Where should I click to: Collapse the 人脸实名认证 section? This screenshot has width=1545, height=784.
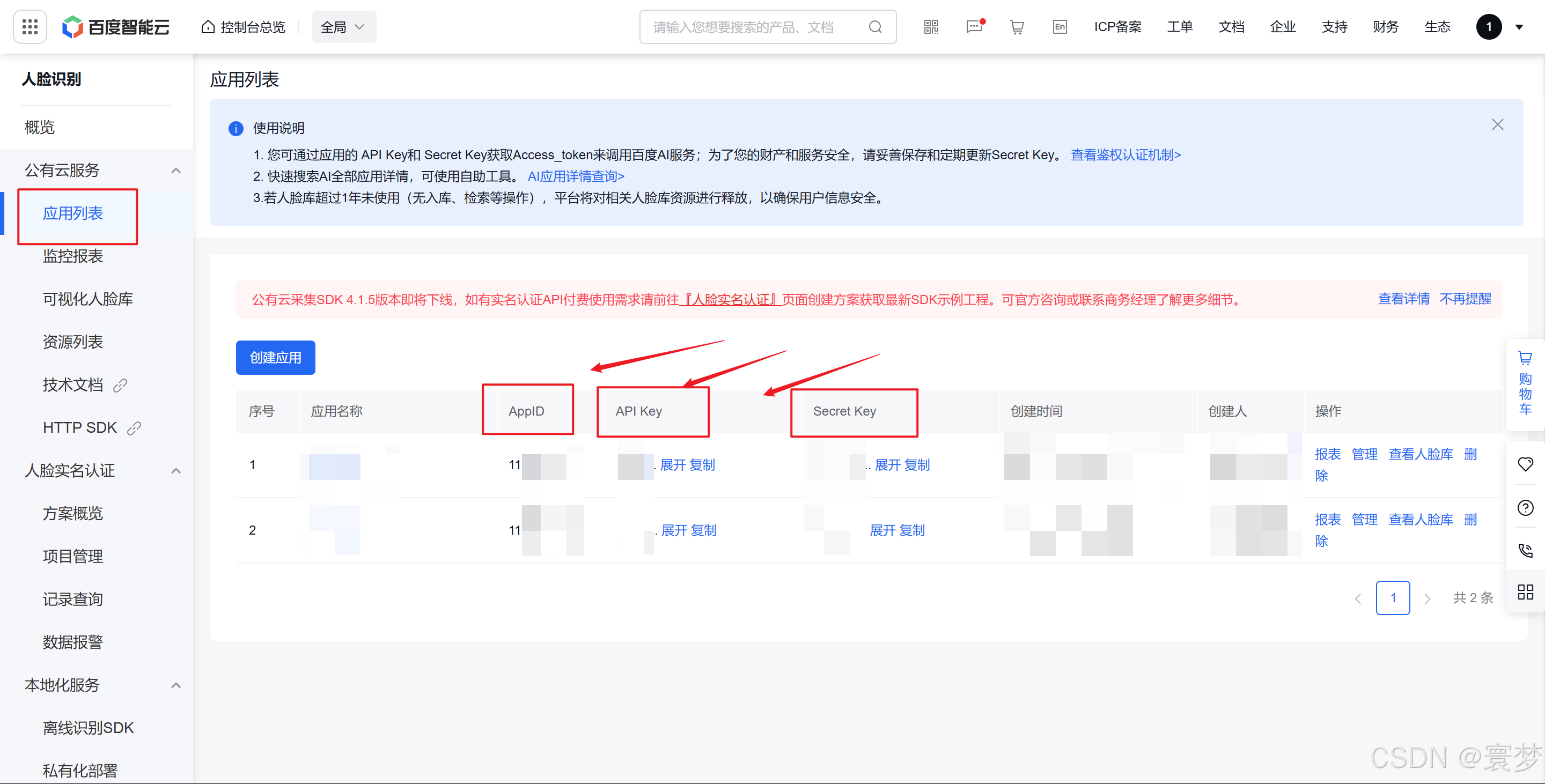[176, 470]
